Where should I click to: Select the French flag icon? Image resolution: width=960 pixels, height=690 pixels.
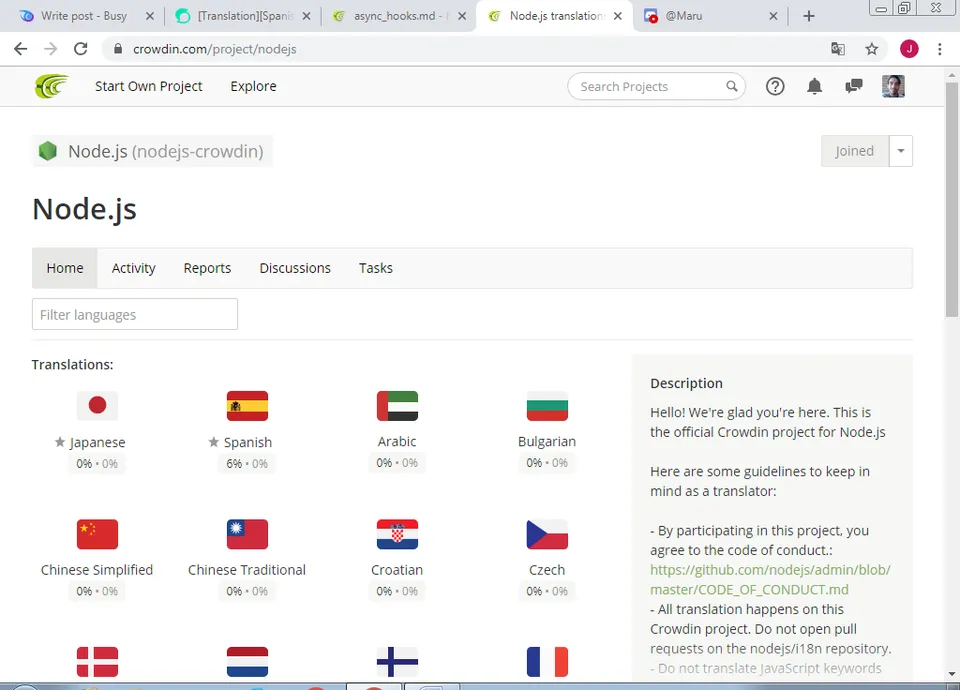tap(547, 662)
